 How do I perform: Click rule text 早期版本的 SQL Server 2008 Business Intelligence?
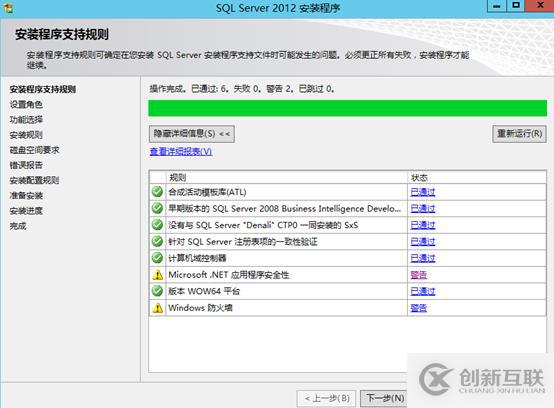click(285, 209)
